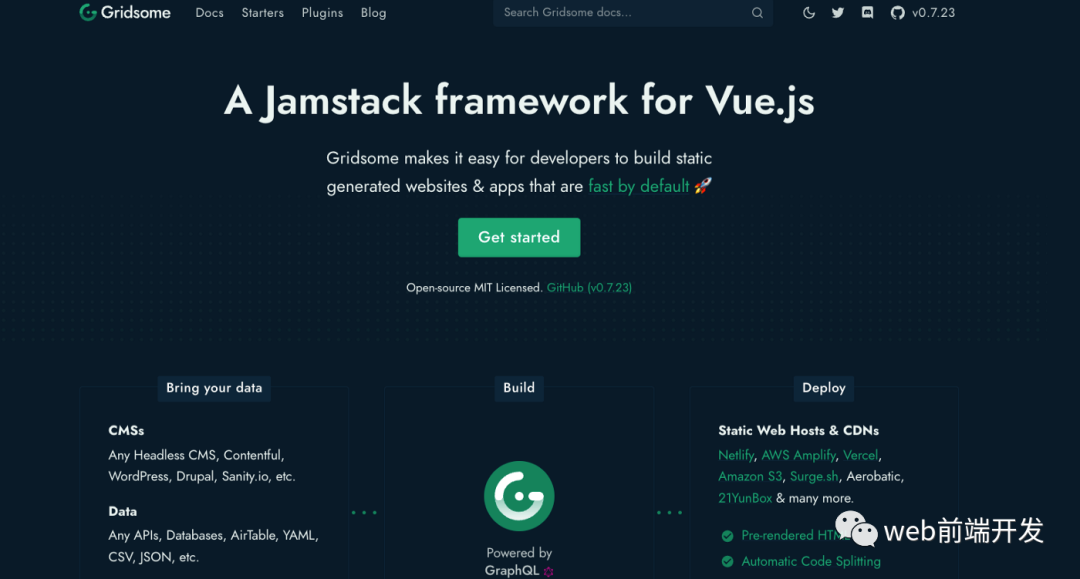The width and height of the screenshot is (1080, 579).
Task: Click the search magnifier icon
Action: tap(757, 12)
